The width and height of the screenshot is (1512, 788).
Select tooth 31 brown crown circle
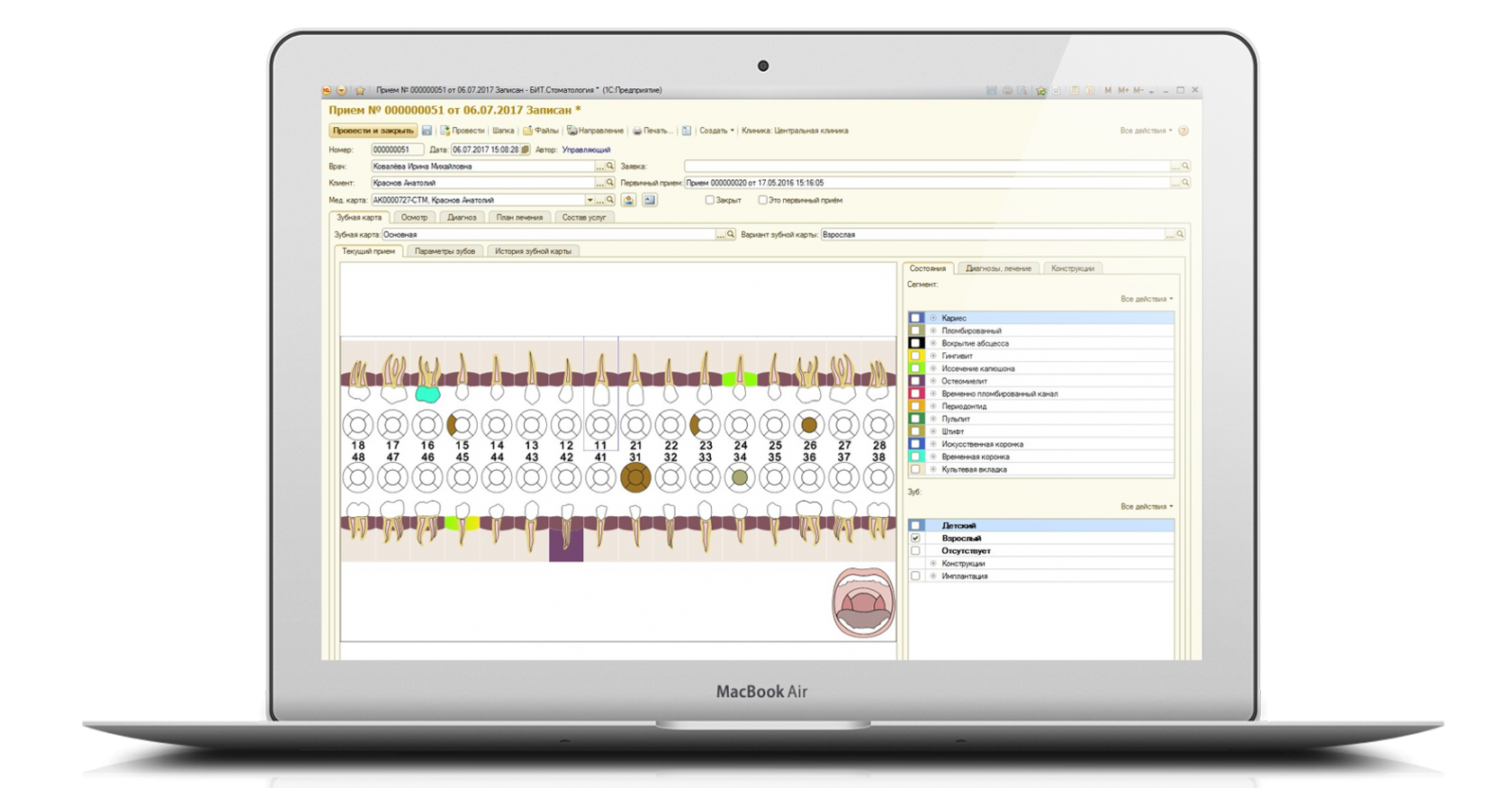(635, 477)
